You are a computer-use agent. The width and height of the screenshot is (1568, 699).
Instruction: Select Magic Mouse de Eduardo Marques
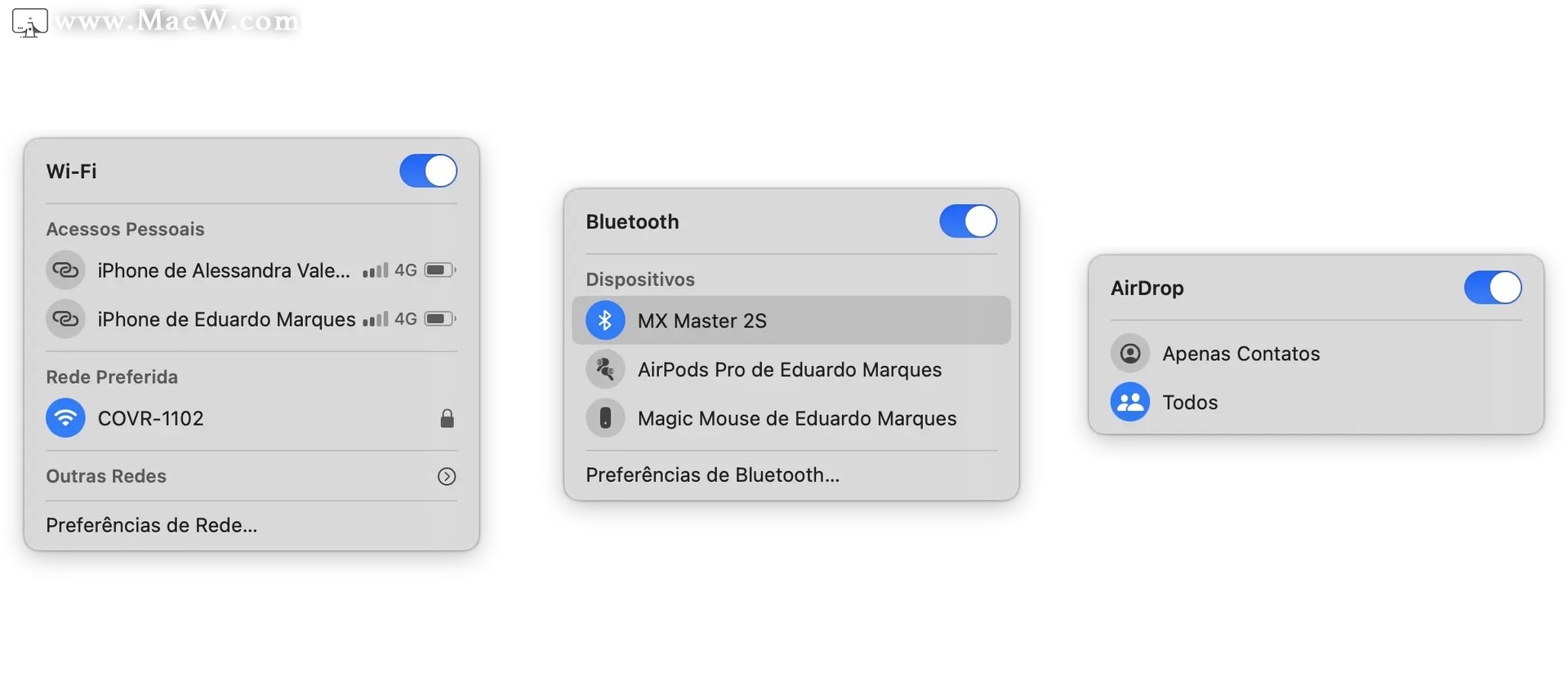click(791, 418)
